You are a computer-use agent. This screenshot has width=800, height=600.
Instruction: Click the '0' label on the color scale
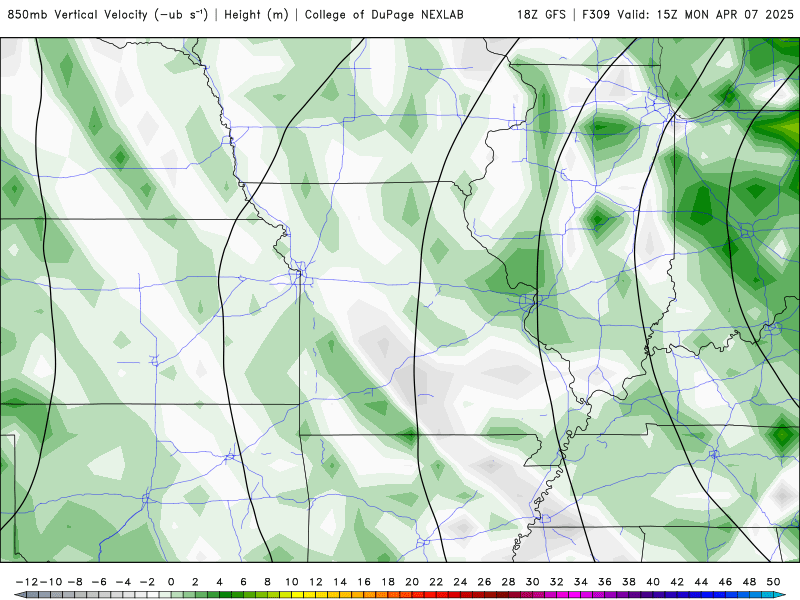click(x=171, y=582)
